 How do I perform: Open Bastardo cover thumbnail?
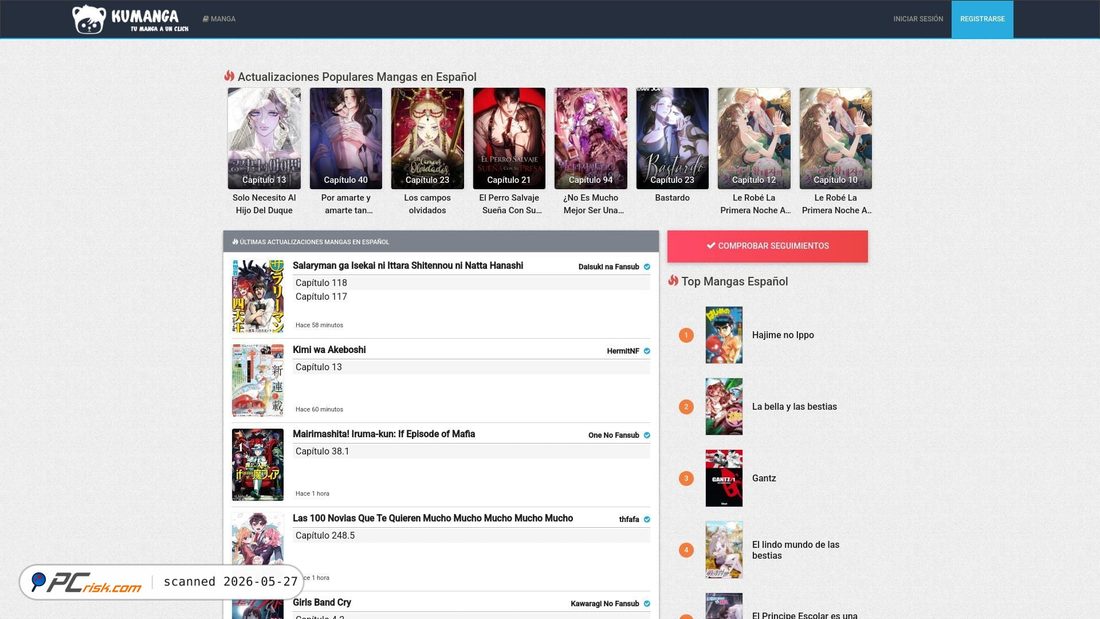pyautogui.click(x=672, y=138)
